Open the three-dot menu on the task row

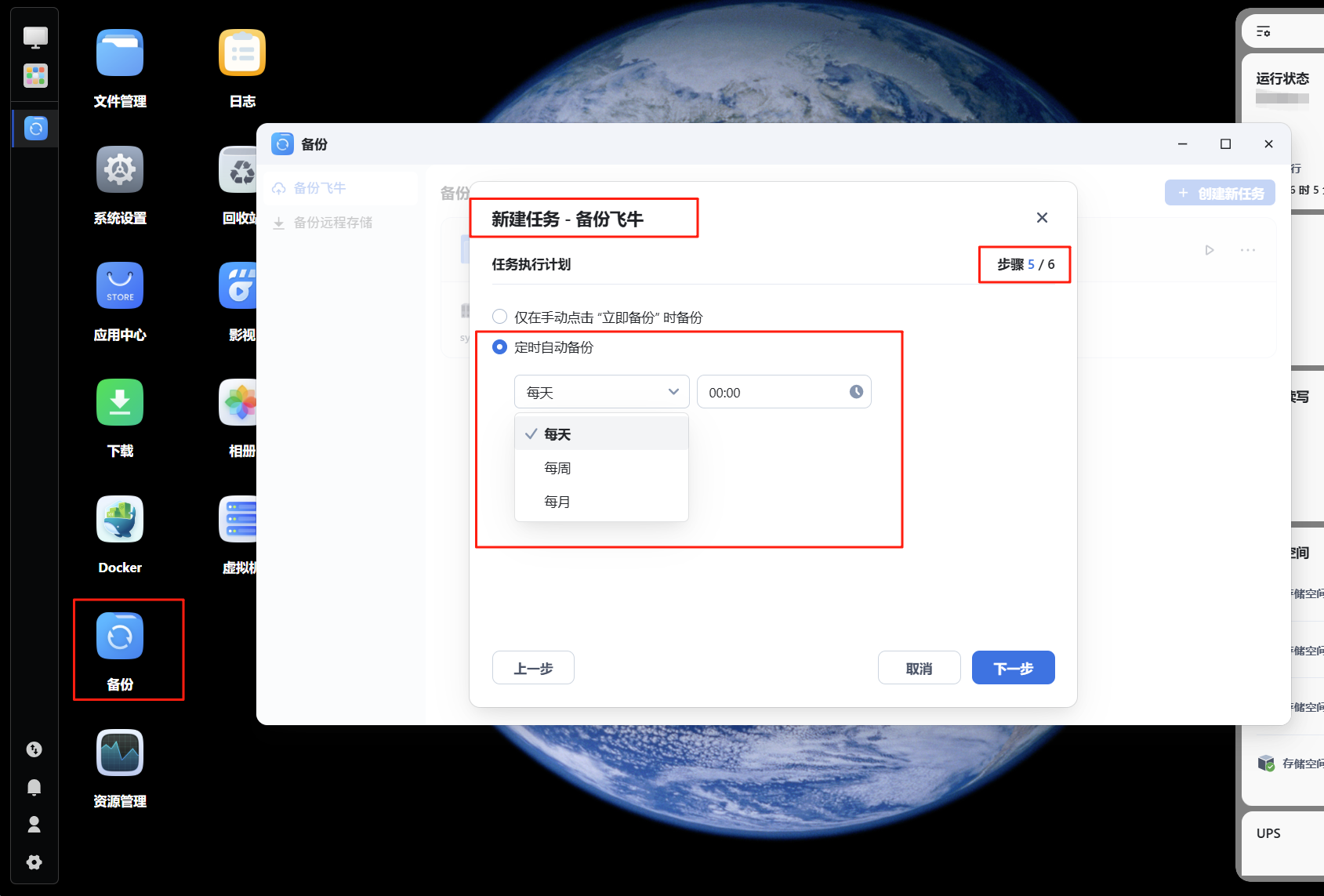click(1248, 250)
